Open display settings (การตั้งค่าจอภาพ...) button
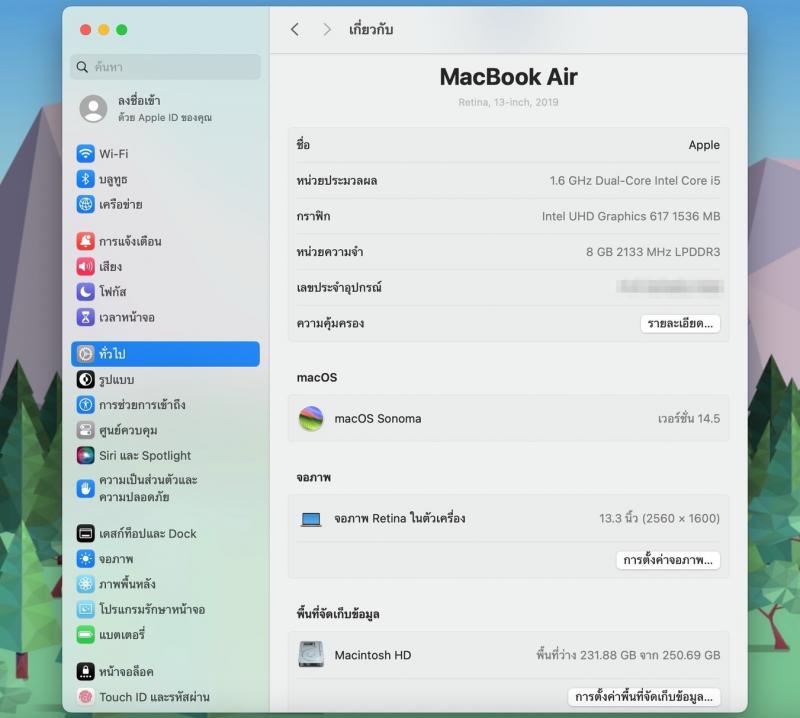Viewport: 800px width, 718px height. coord(668,560)
